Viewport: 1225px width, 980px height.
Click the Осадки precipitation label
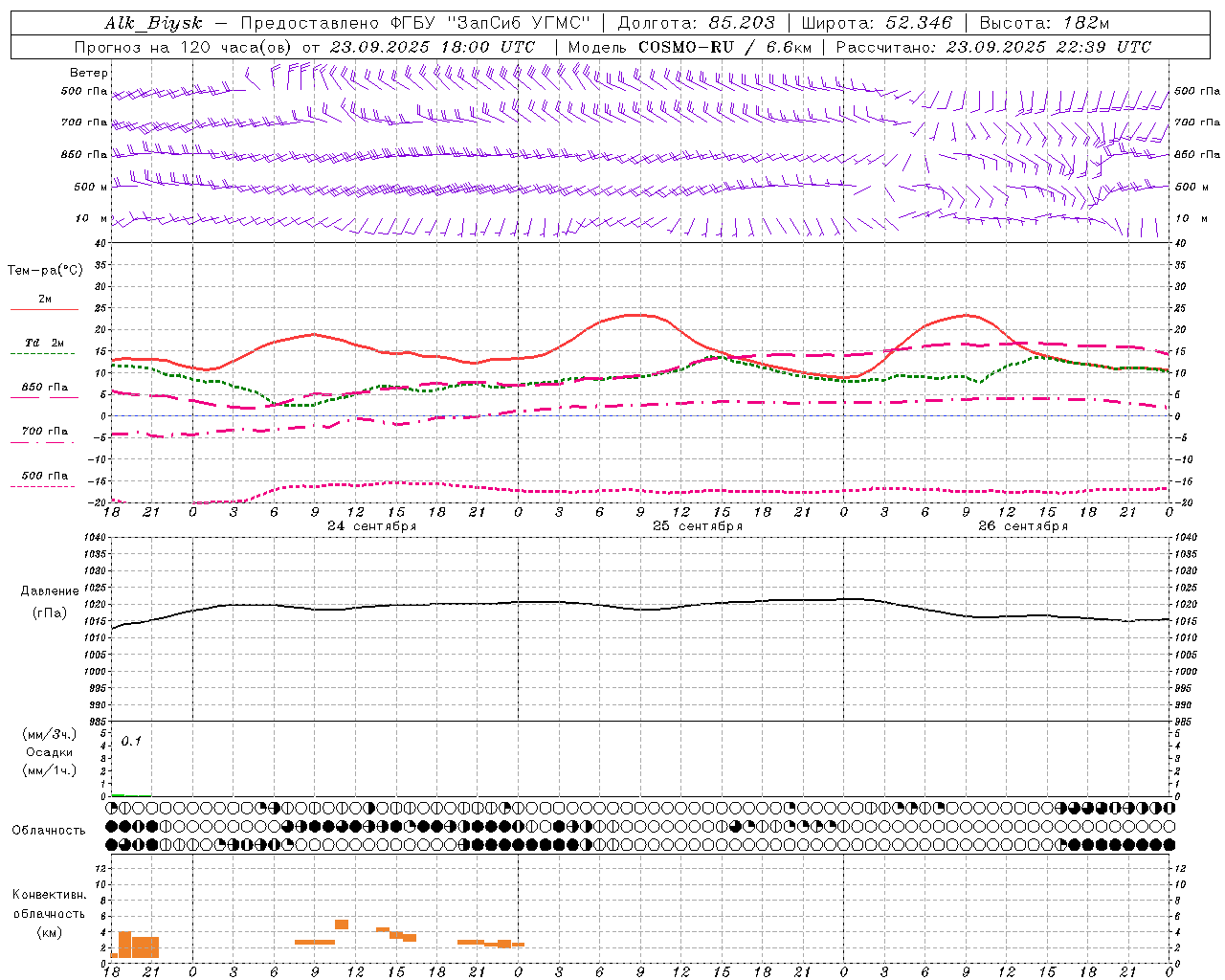[x=50, y=752]
